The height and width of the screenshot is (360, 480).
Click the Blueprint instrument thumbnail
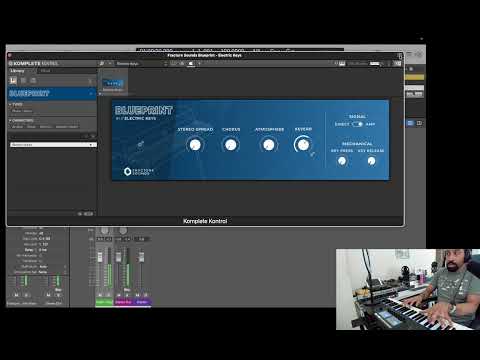(x=113, y=83)
